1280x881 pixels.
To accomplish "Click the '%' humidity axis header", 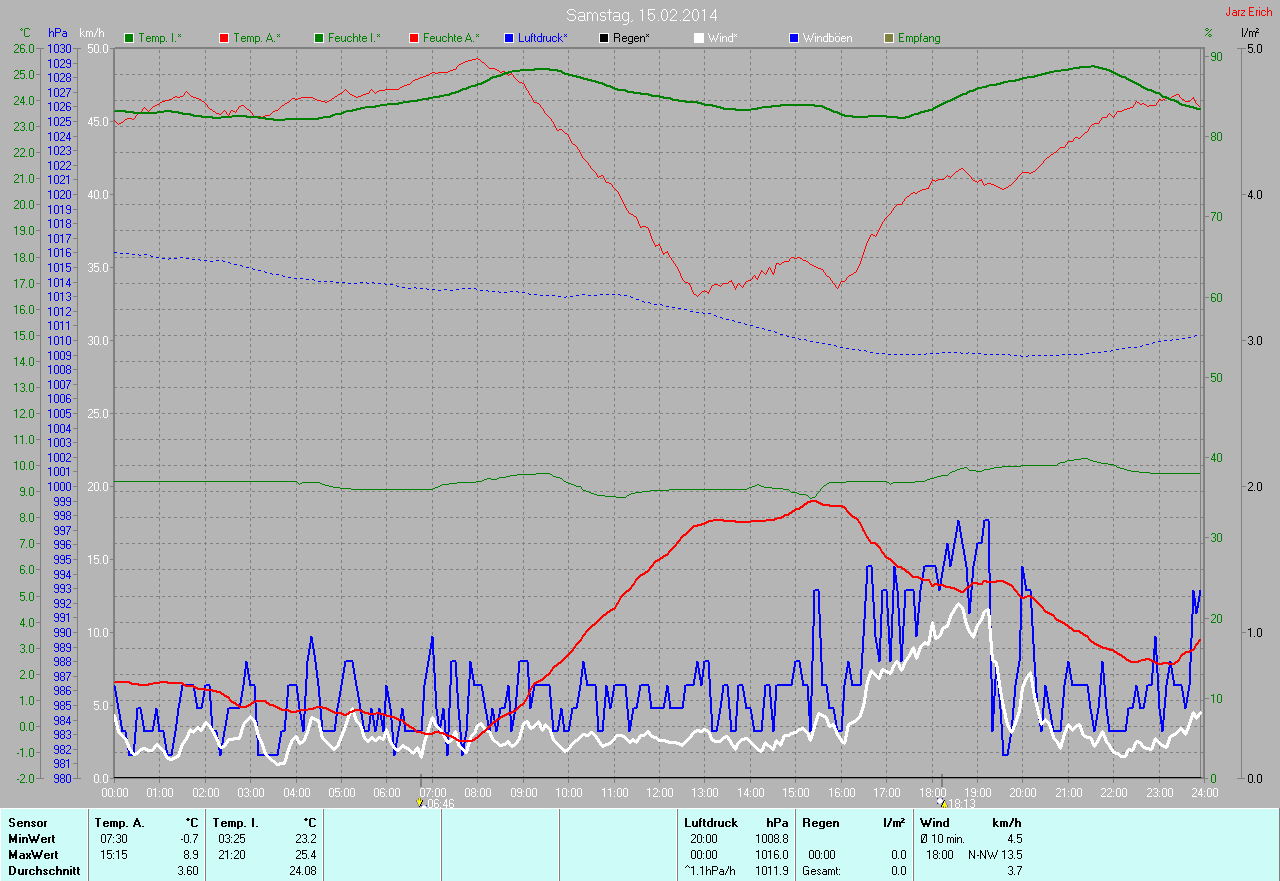I will (1208, 33).
